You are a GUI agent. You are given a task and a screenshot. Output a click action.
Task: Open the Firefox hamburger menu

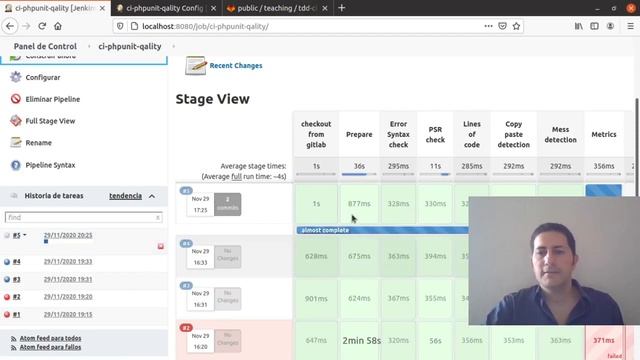click(630, 26)
